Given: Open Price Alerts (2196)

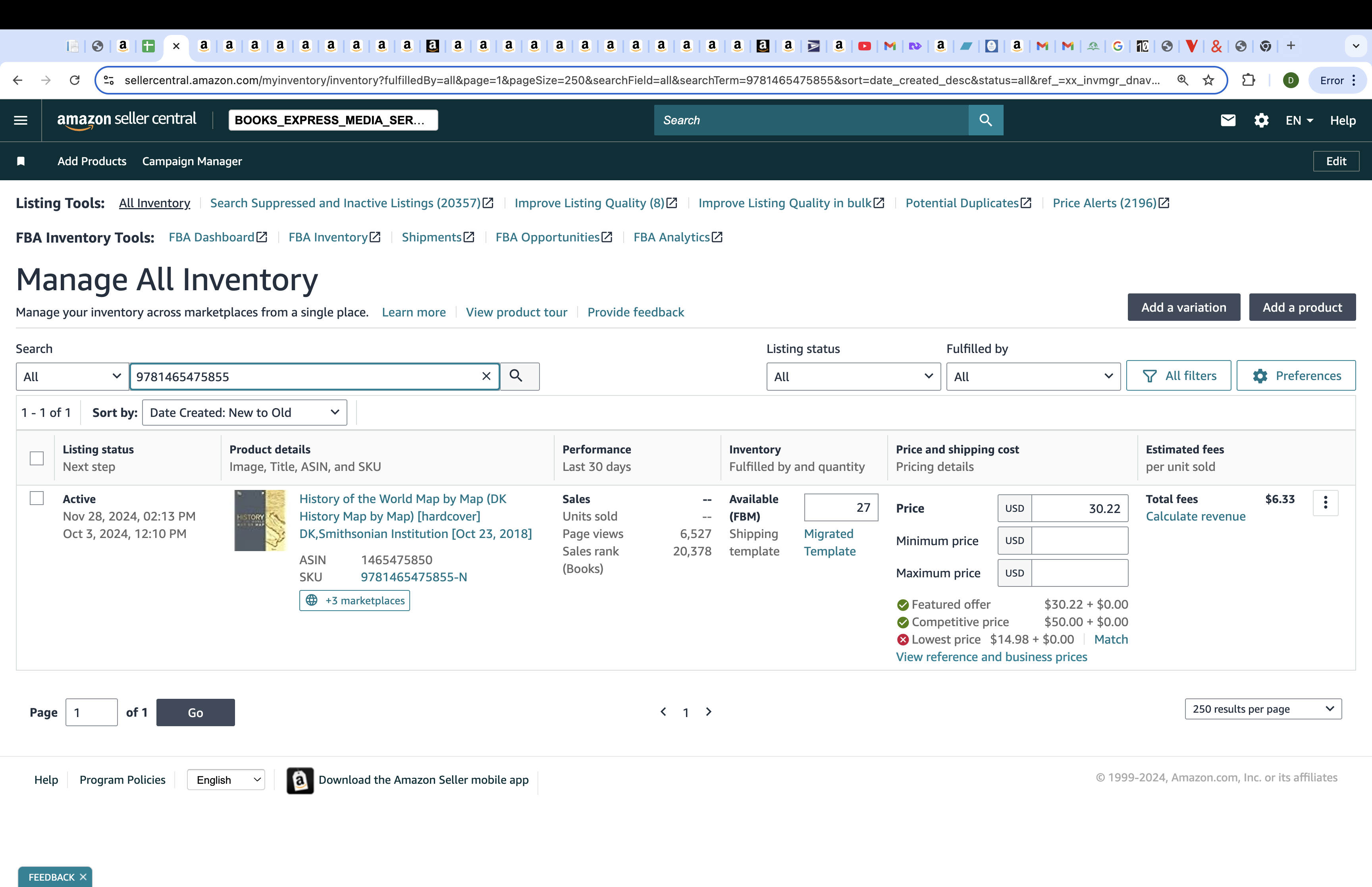Looking at the screenshot, I should click(x=1111, y=203).
